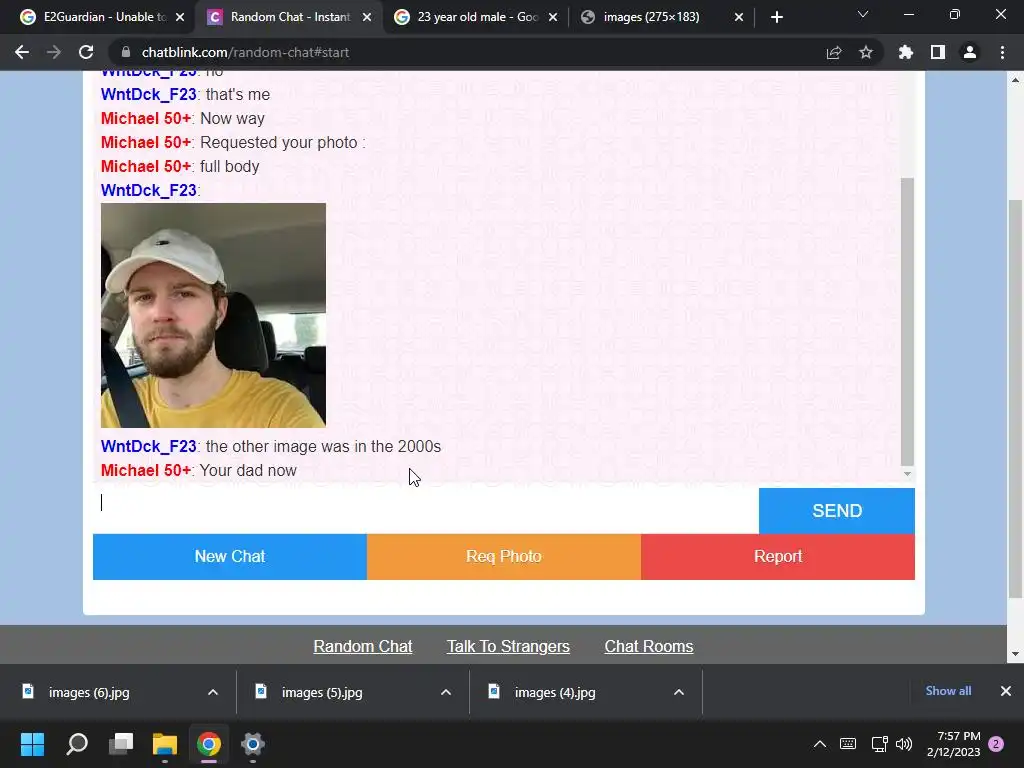
Task: Click the chat message input field
Action: click(x=426, y=511)
